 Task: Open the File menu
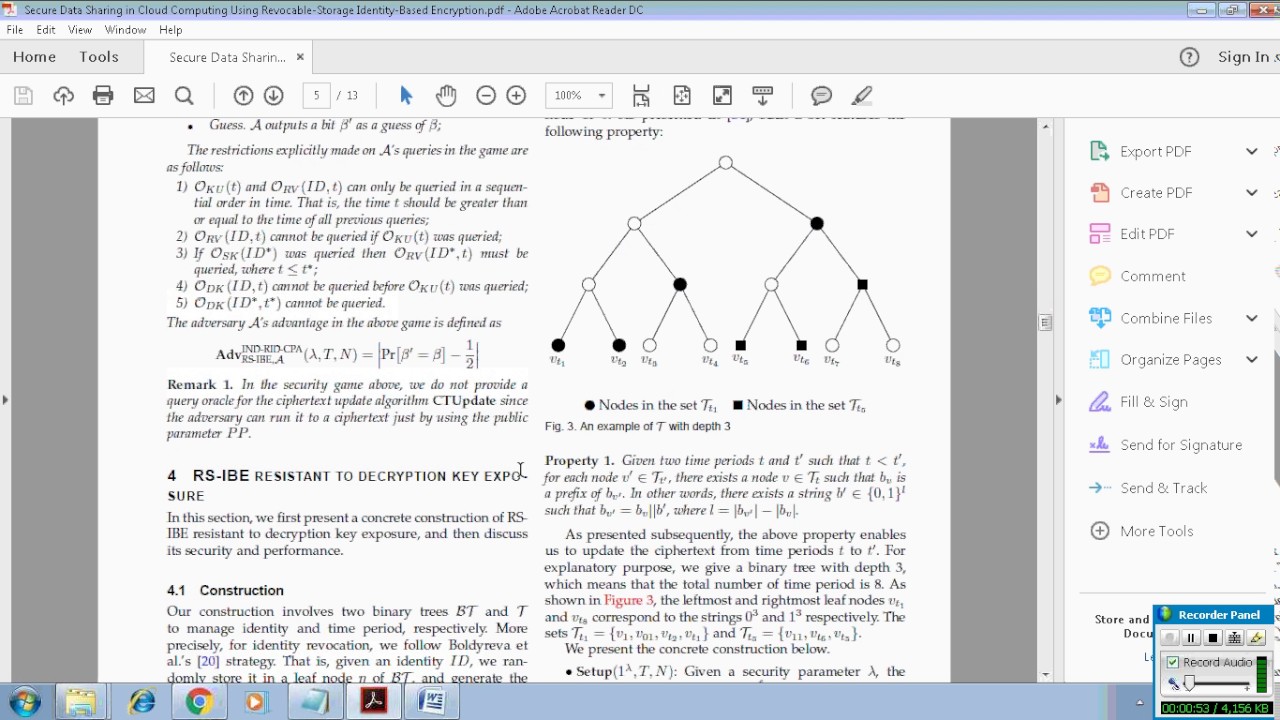point(15,30)
